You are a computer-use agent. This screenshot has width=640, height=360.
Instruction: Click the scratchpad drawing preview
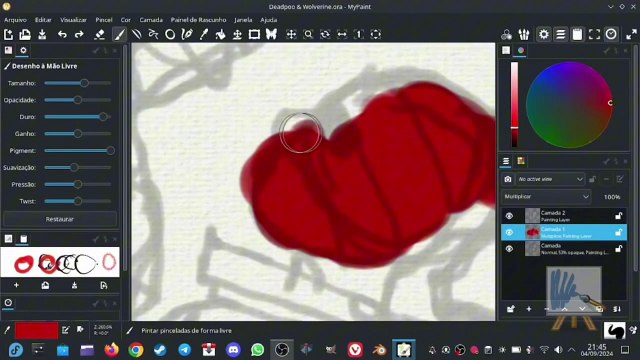pyautogui.click(x=60, y=262)
